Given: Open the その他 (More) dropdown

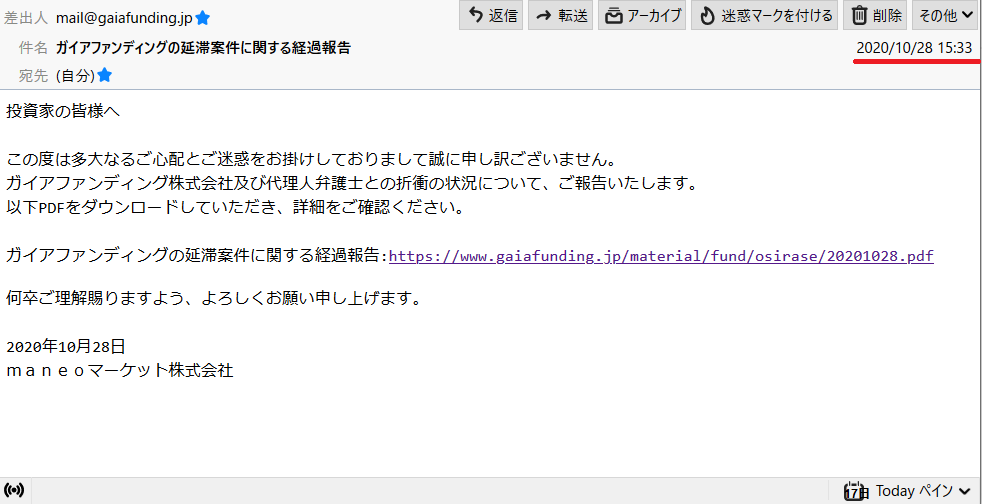Looking at the screenshot, I should click(946, 16).
